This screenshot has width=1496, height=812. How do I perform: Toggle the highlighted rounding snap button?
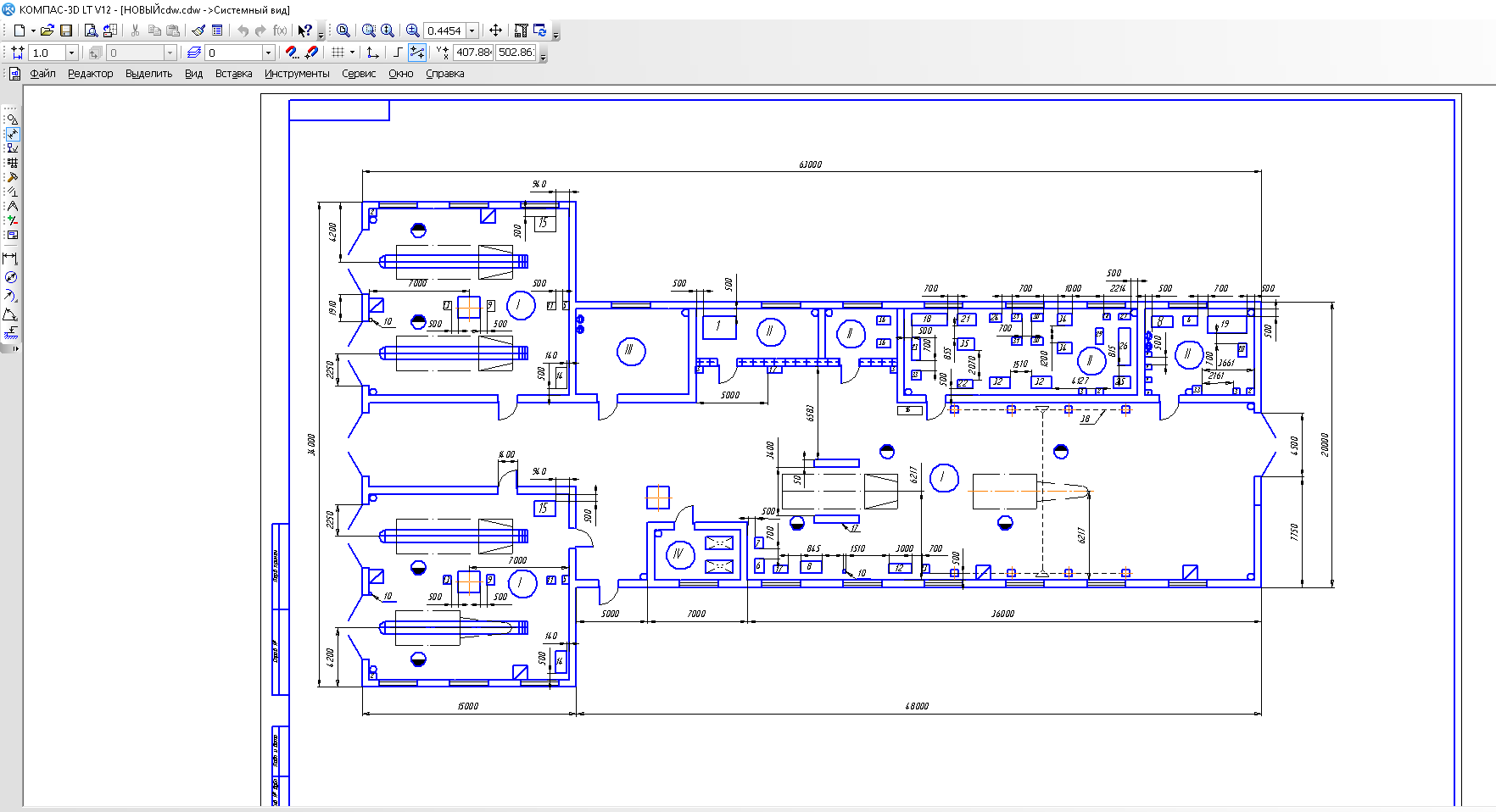pos(416,53)
